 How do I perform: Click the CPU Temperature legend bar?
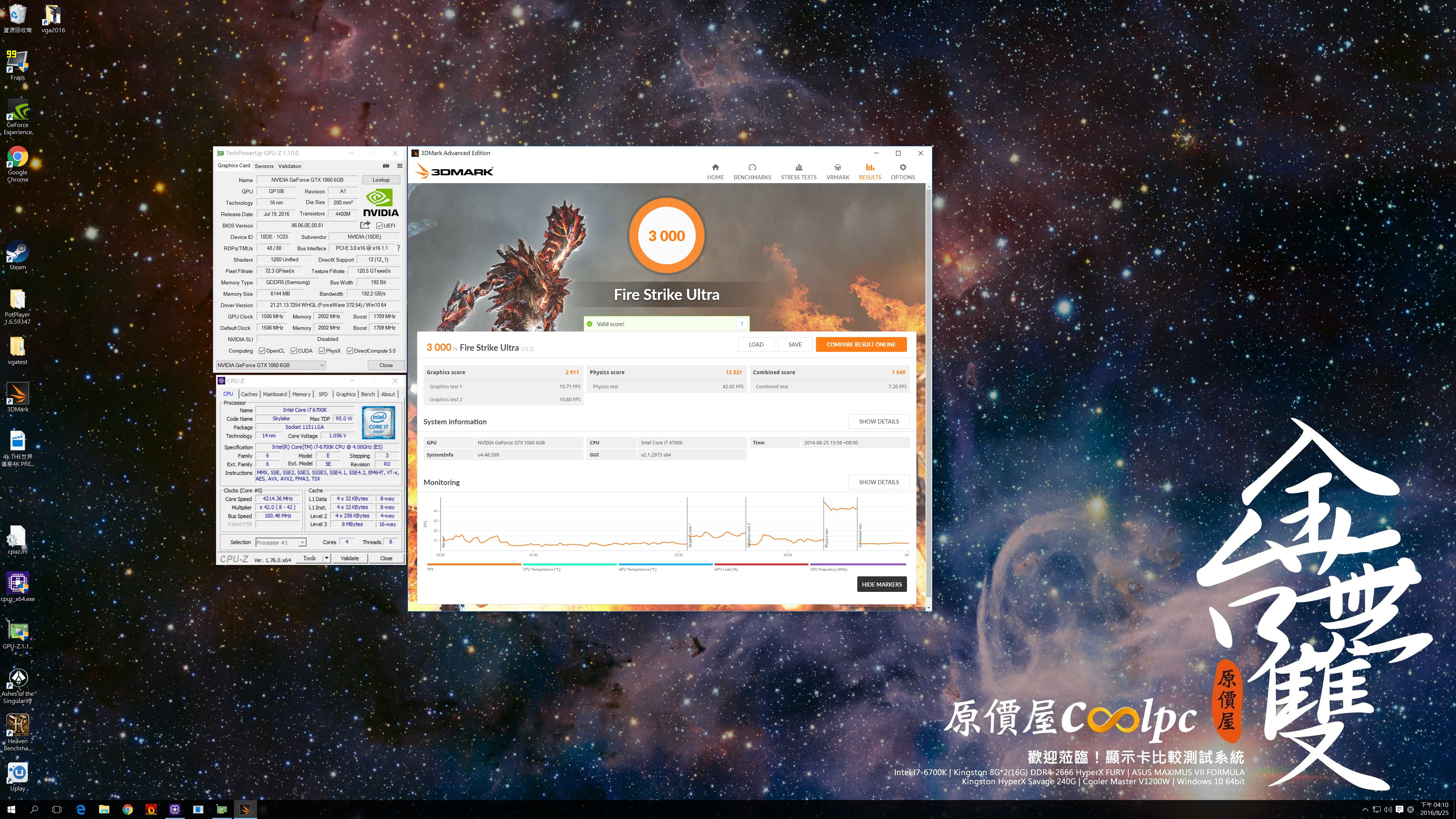point(570,564)
